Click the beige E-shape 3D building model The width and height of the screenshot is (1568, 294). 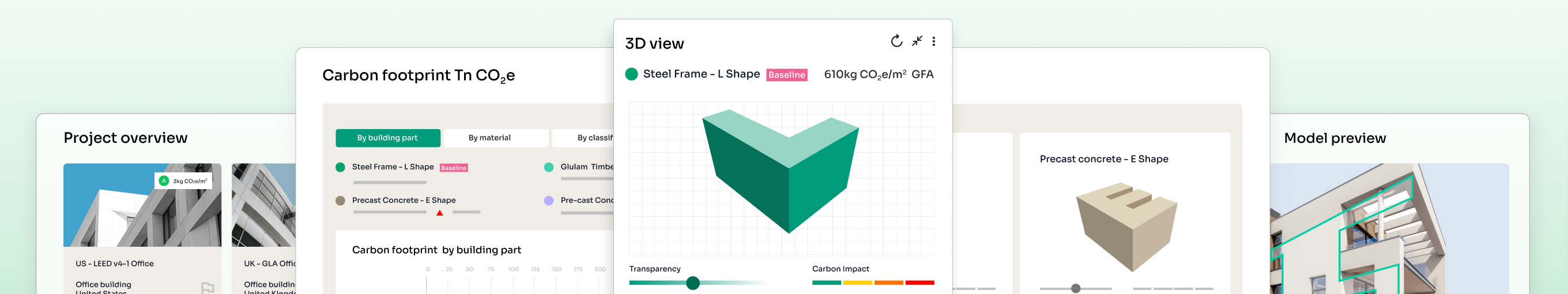coord(1126,227)
